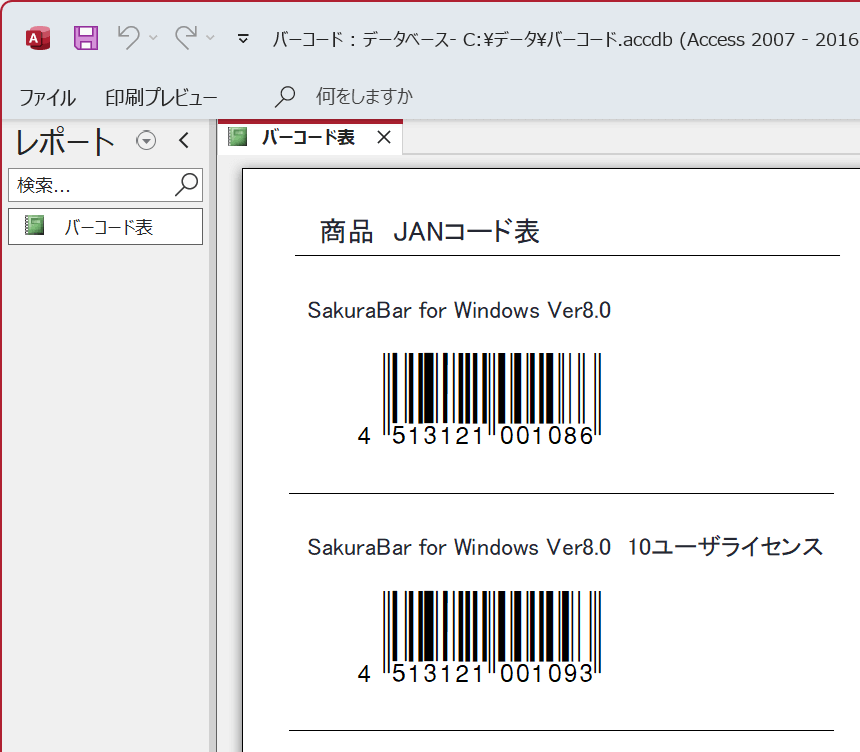
Task: Click the magnifier icon in navigation search box
Action: click(186, 185)
